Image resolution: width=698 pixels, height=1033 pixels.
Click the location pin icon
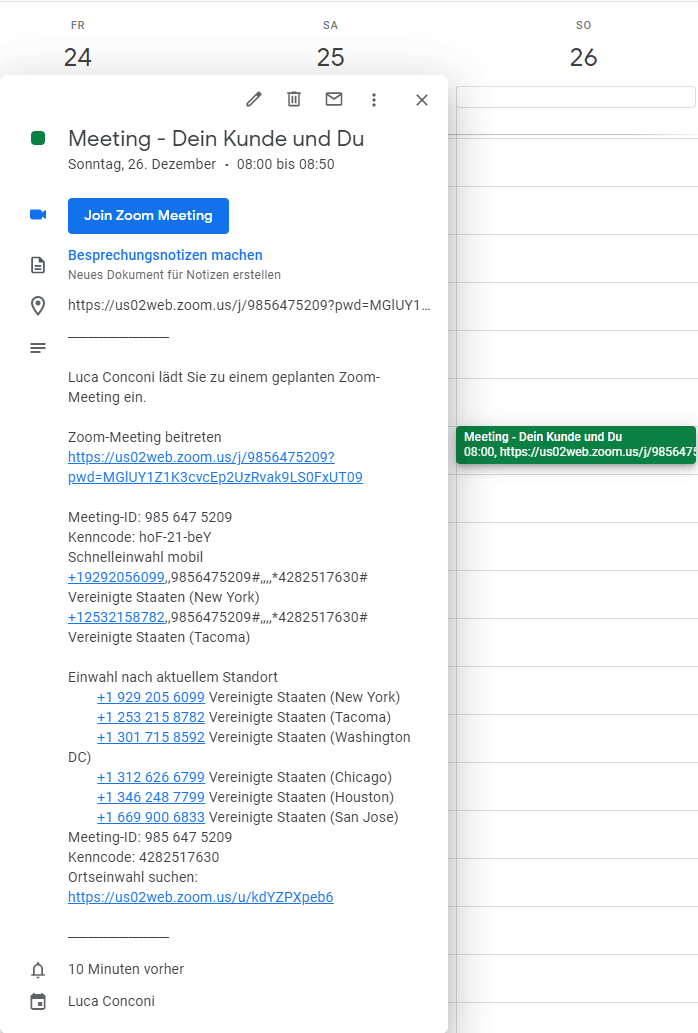point(38,306)
